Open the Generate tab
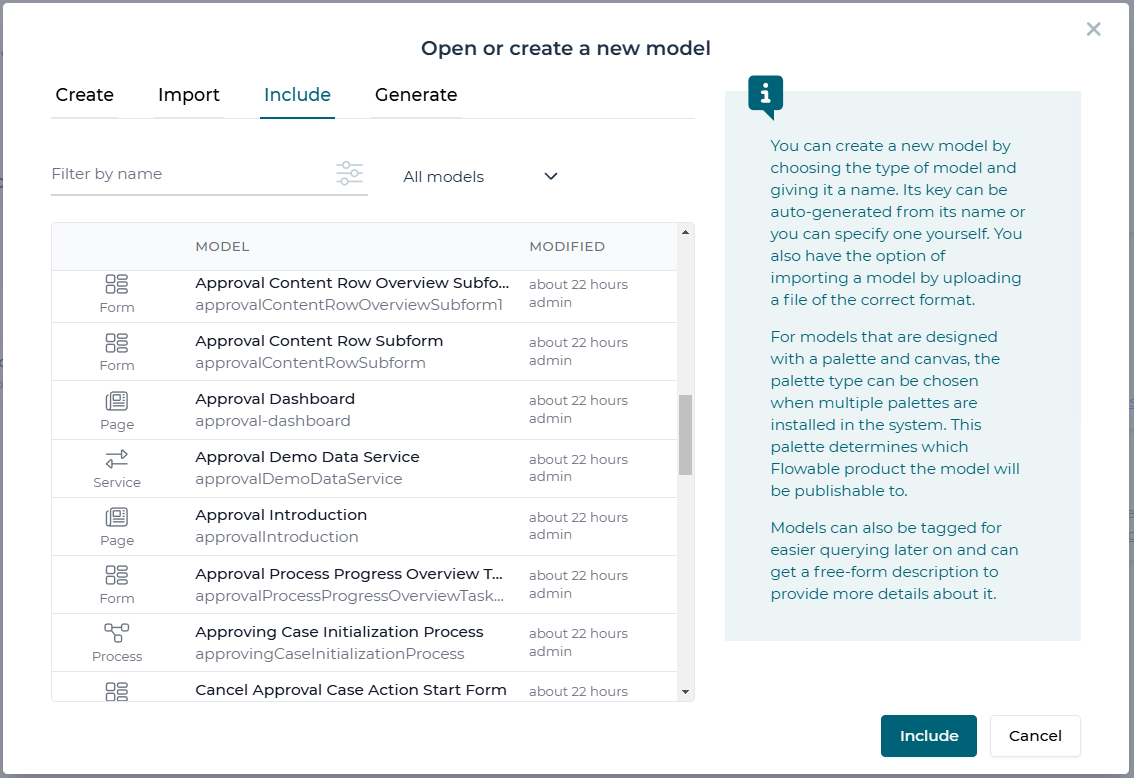1134x778 pixels. (x=416, y=95)
